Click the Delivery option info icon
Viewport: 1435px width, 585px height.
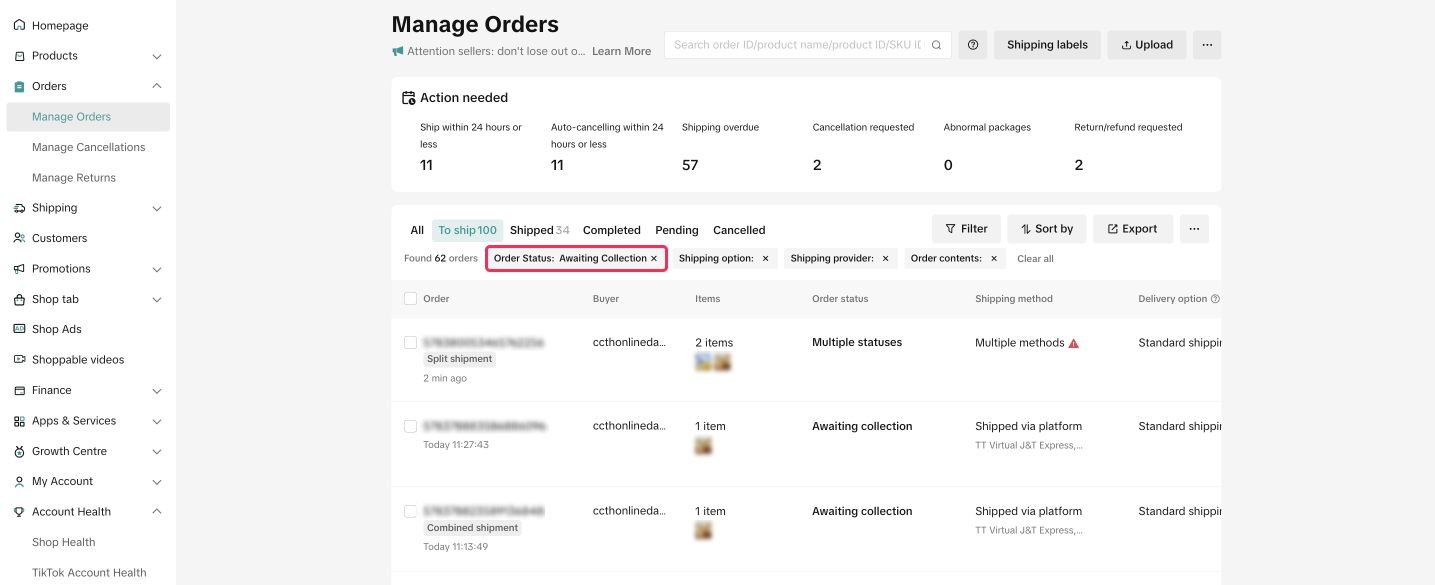[1215, 299]
